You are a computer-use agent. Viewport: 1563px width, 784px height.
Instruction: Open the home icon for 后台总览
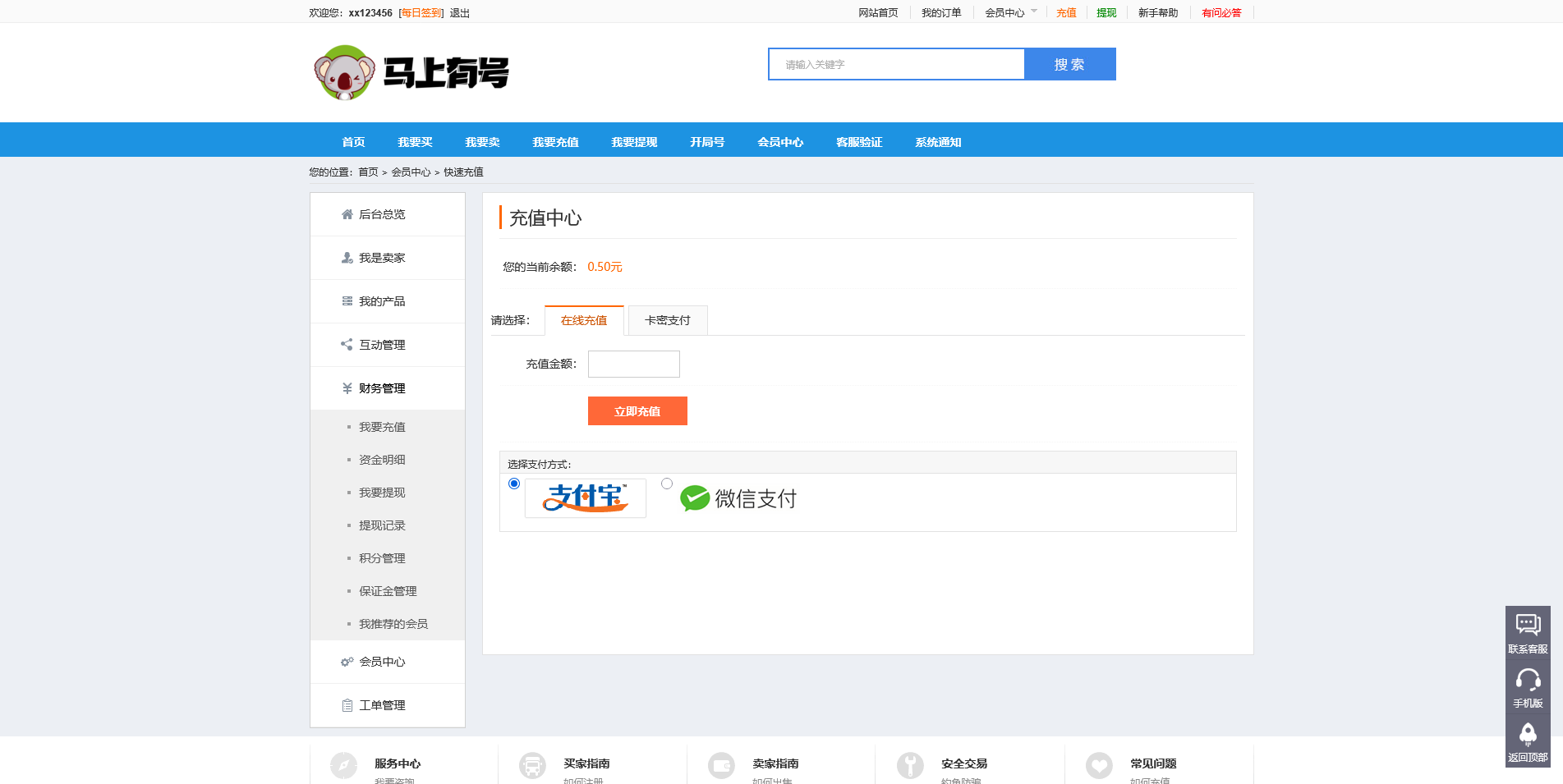[x=347, y=214]
